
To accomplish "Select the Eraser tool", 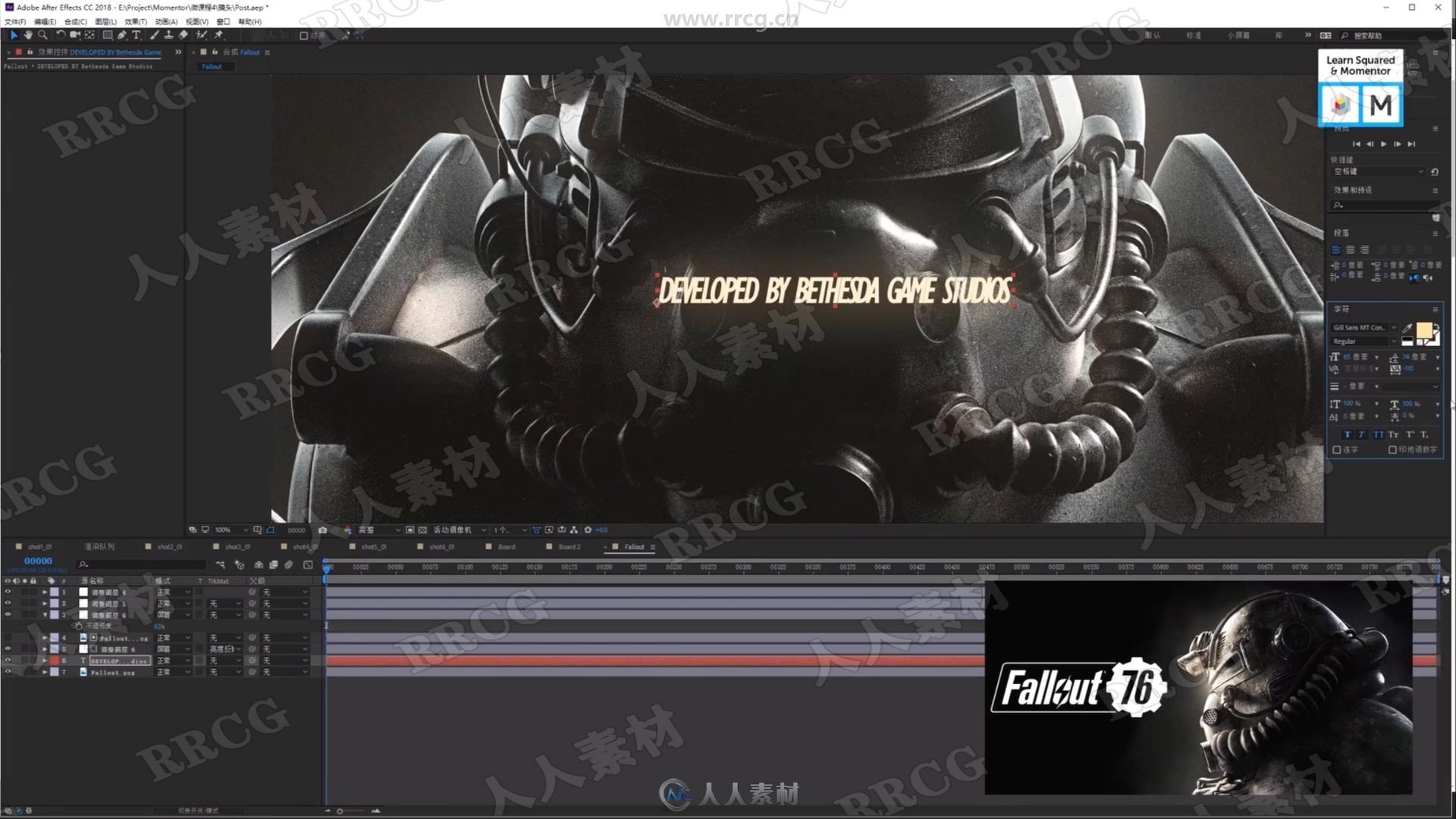I will (183, 35).
